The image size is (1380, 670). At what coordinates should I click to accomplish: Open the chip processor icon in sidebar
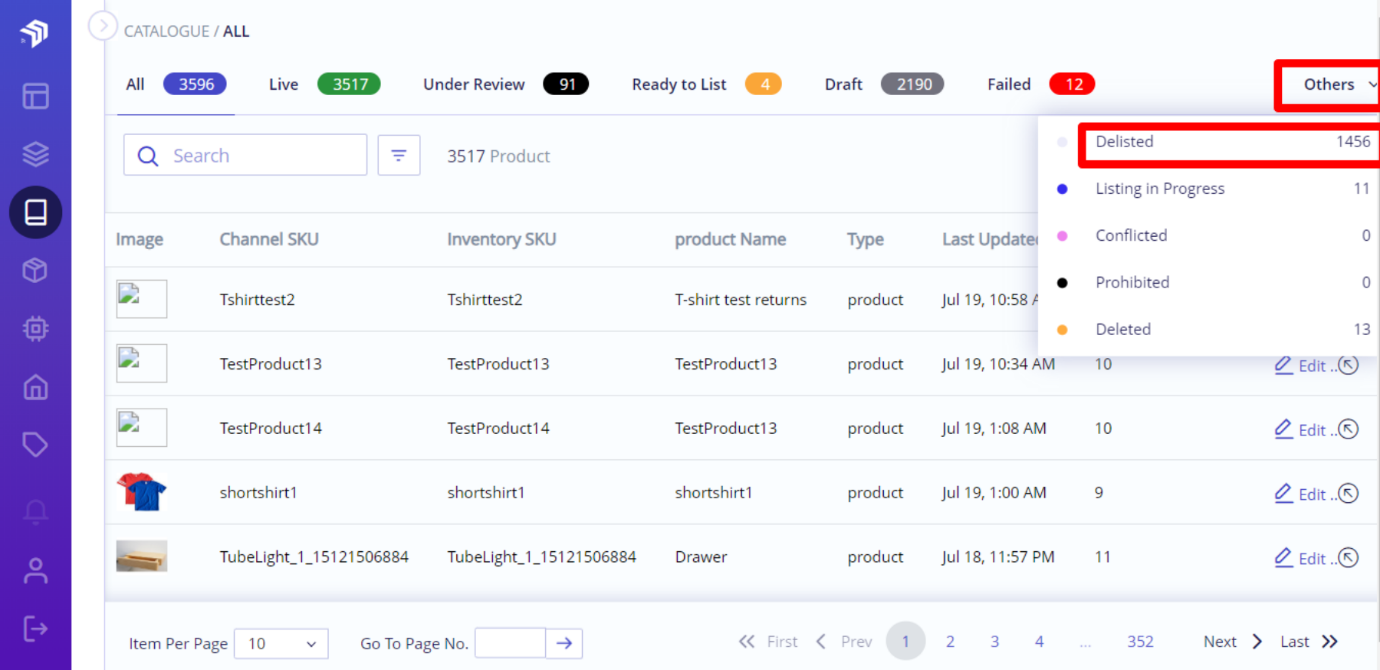point(36,328)
